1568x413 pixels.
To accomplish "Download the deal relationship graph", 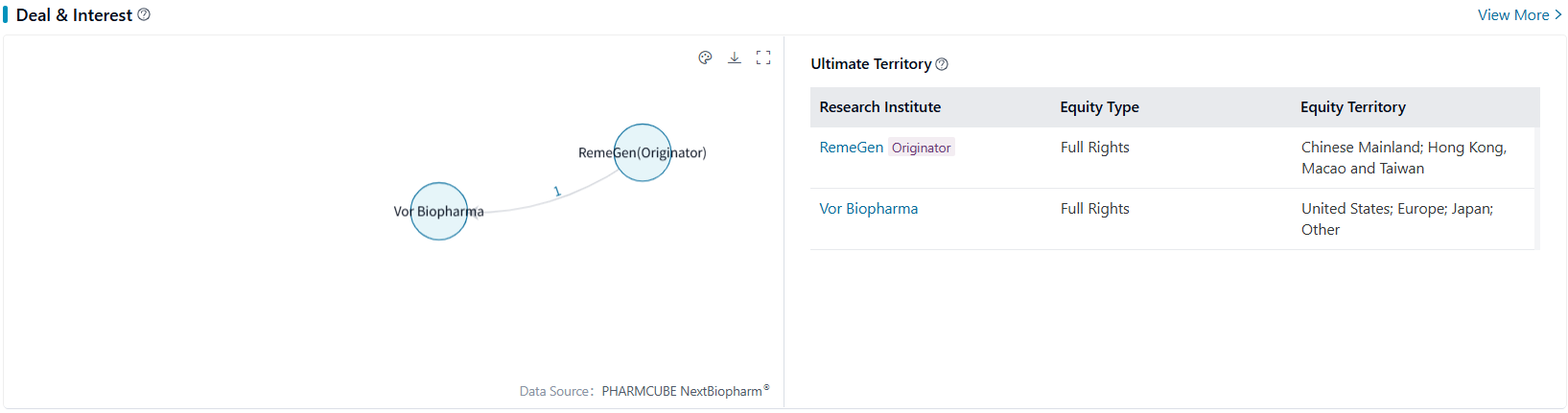I will (x=735, y=57).
